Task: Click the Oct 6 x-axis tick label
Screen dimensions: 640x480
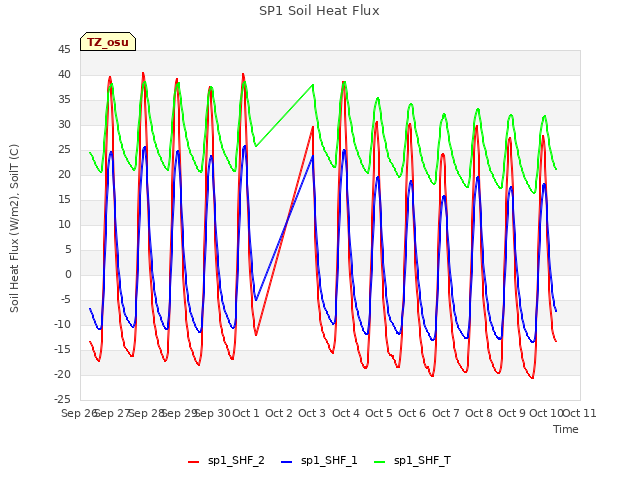Action: click(412, 413)
